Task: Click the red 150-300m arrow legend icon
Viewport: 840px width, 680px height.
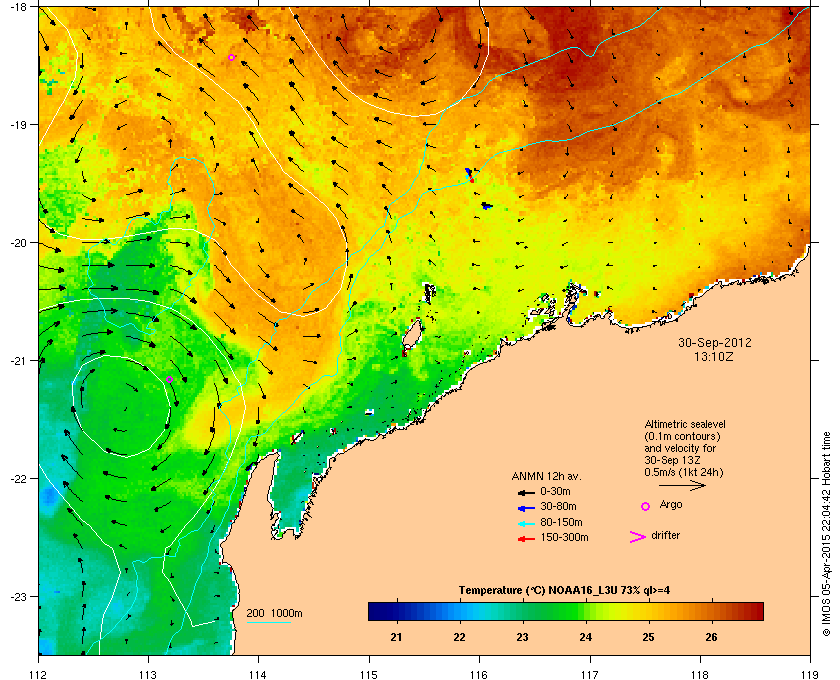Action: coord(526,538)
